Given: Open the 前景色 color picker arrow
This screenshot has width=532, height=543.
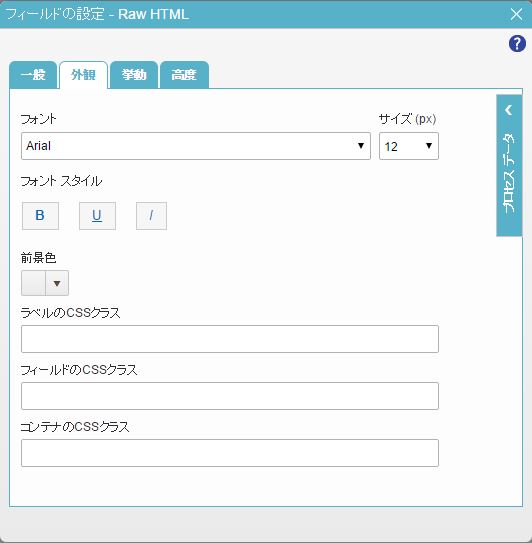Looking at the screenshot, I should click(x=57, y=283).
